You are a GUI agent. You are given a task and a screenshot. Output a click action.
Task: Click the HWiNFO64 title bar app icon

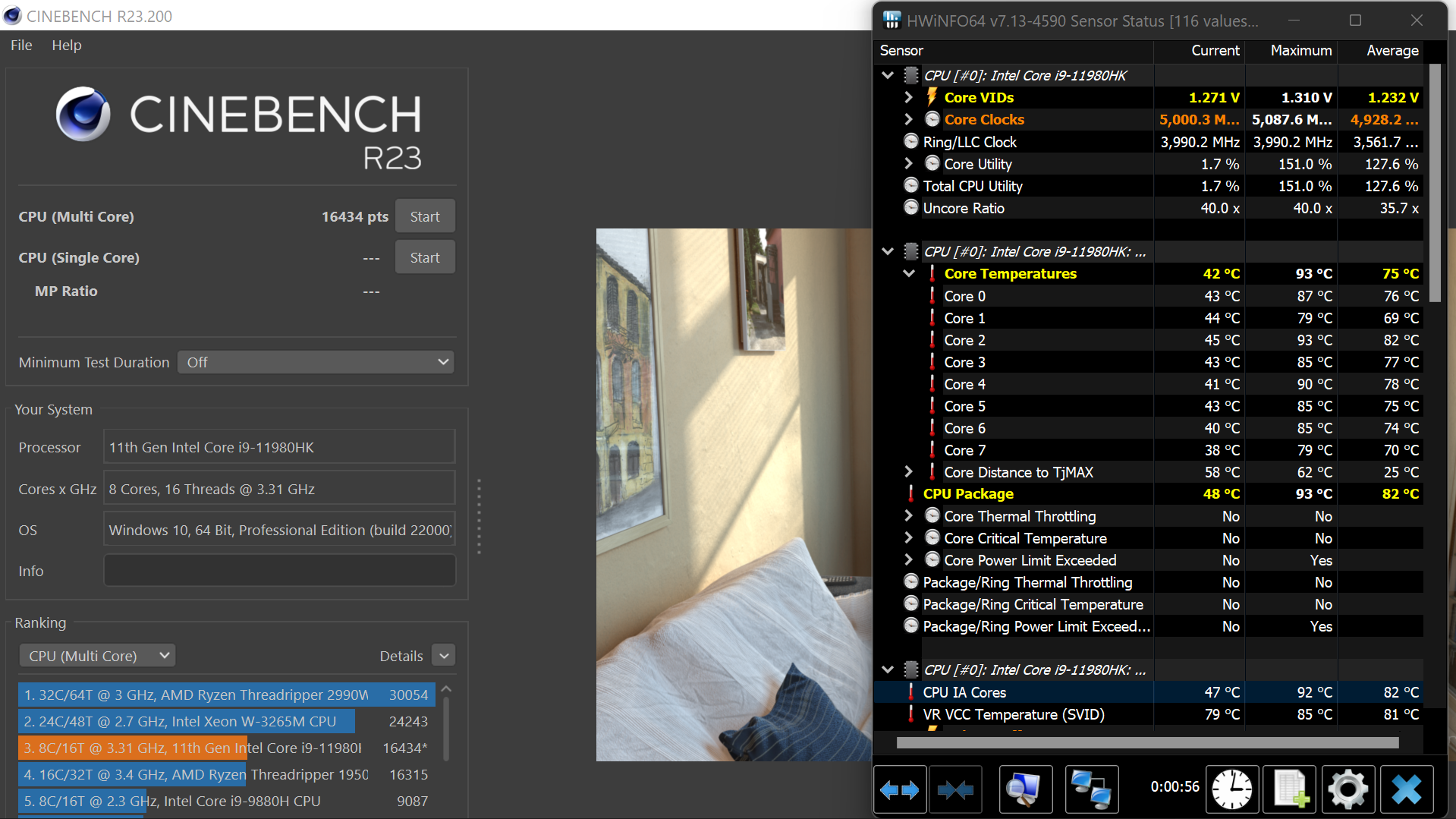[892, 20]
